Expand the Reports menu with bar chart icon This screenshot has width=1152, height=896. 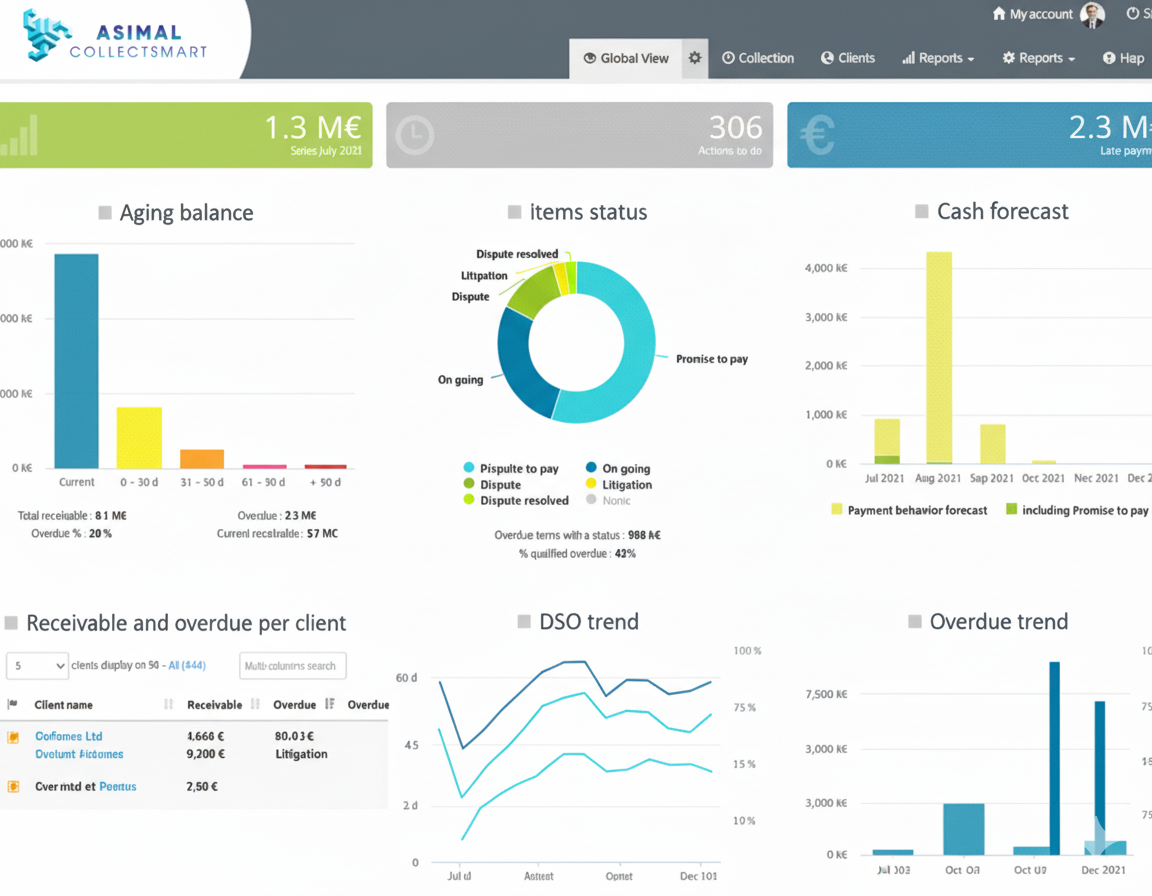(938, 58)
